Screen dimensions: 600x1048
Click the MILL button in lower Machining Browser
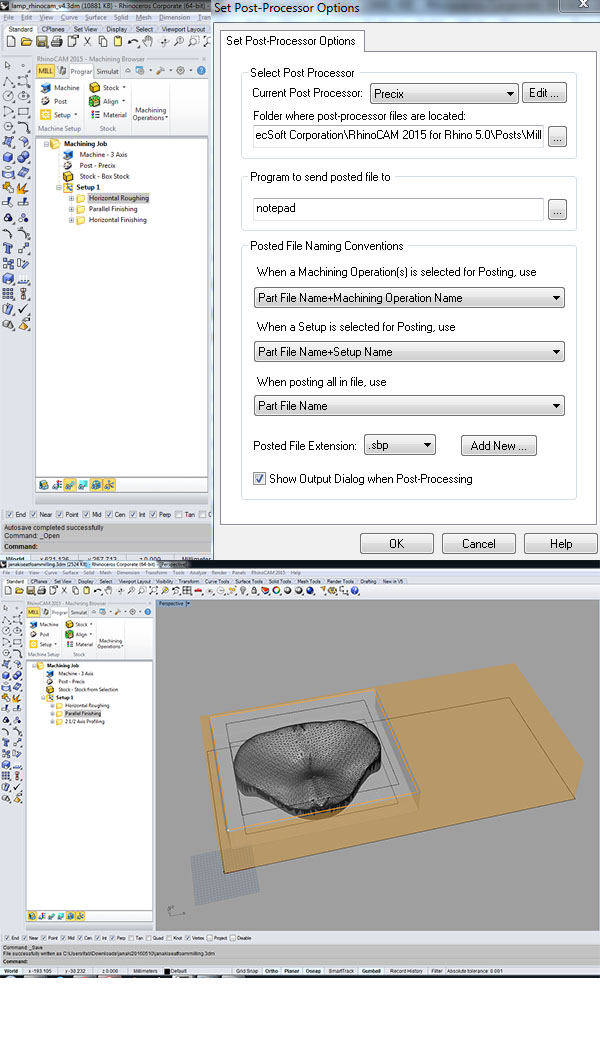(x=33, y=612)
